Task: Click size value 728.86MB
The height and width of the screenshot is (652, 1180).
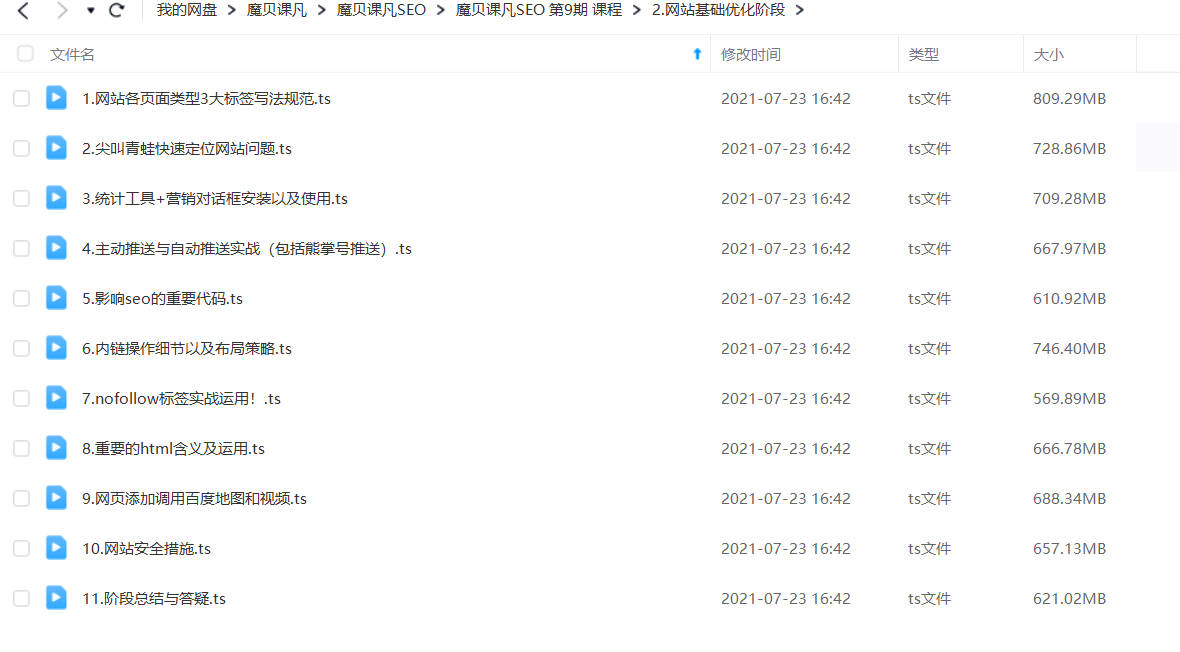Action: [1069, 148]
